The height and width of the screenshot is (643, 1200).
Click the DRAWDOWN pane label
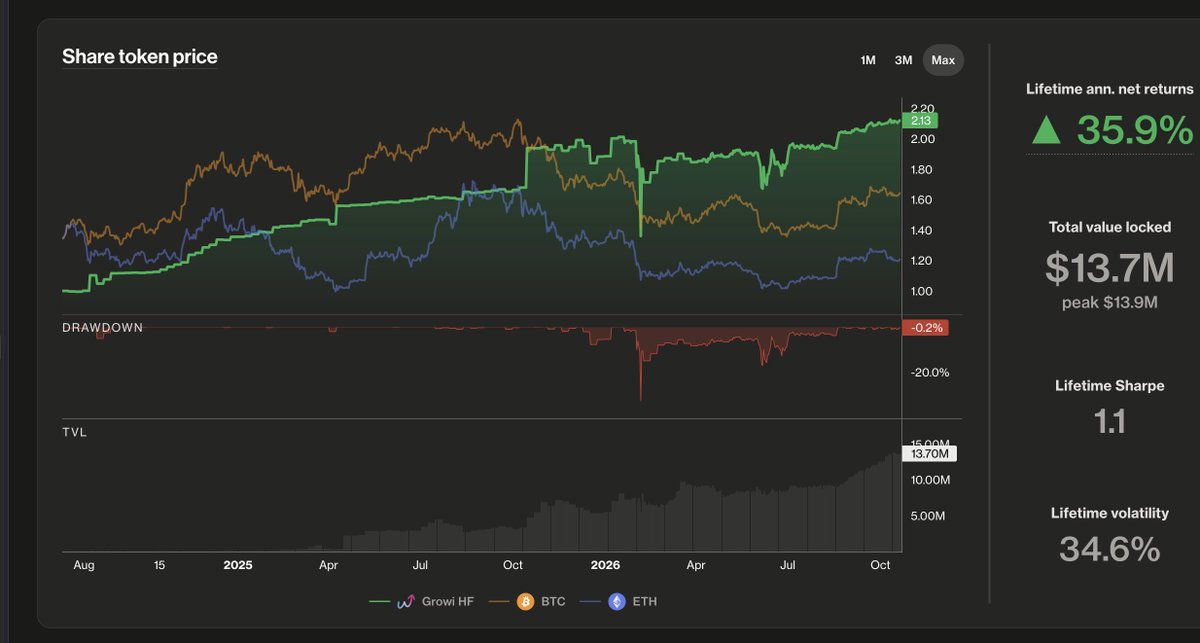click(102, 327)
